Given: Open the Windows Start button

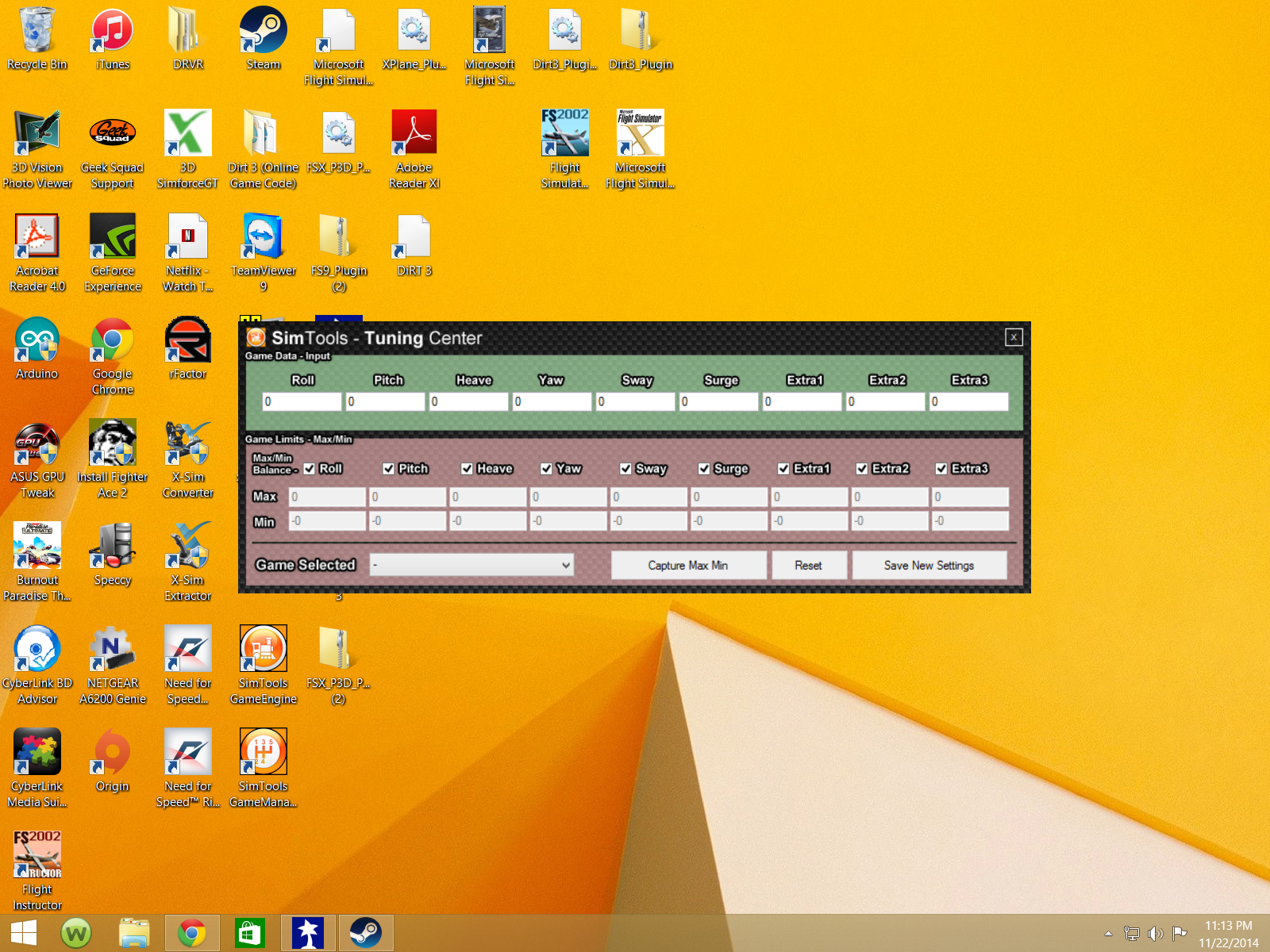Looking at the screenshot, I should [x=23, y=933].
